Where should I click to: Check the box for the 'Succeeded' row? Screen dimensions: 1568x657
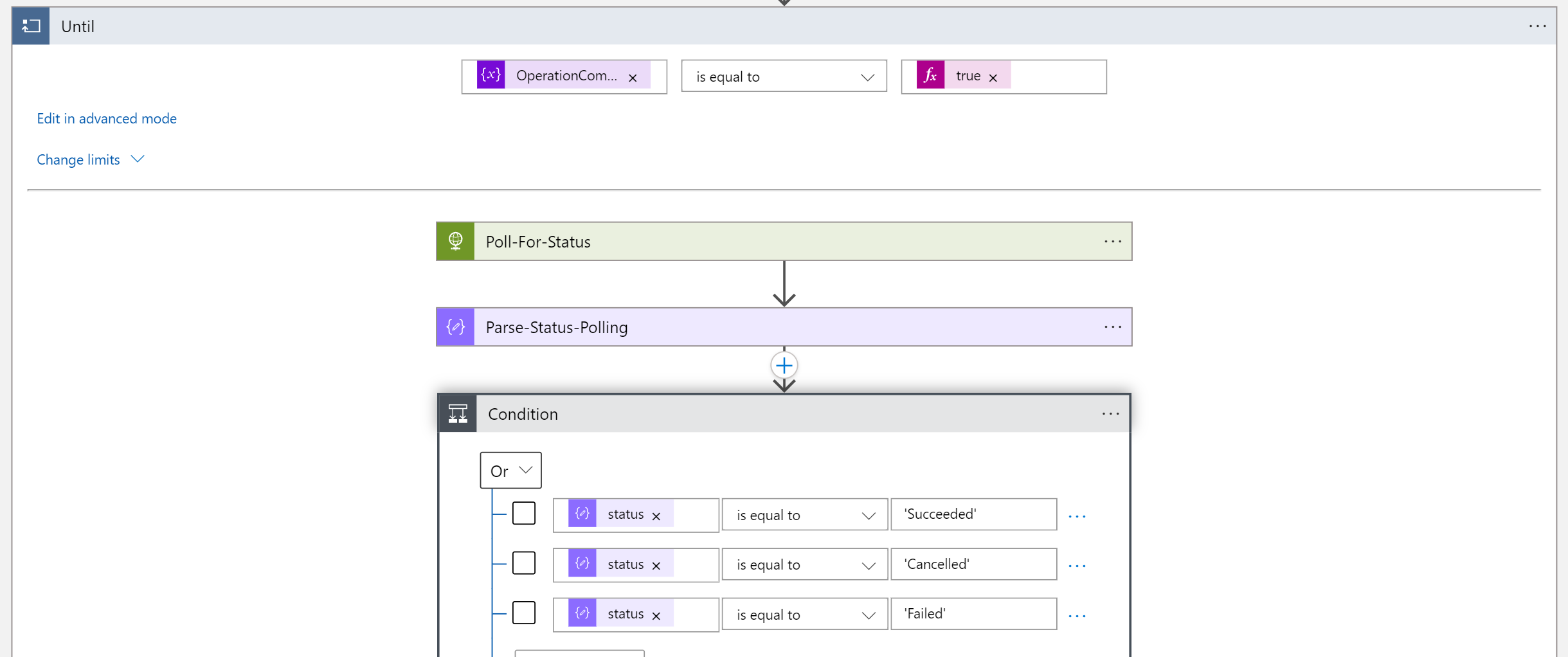point(523,514)
